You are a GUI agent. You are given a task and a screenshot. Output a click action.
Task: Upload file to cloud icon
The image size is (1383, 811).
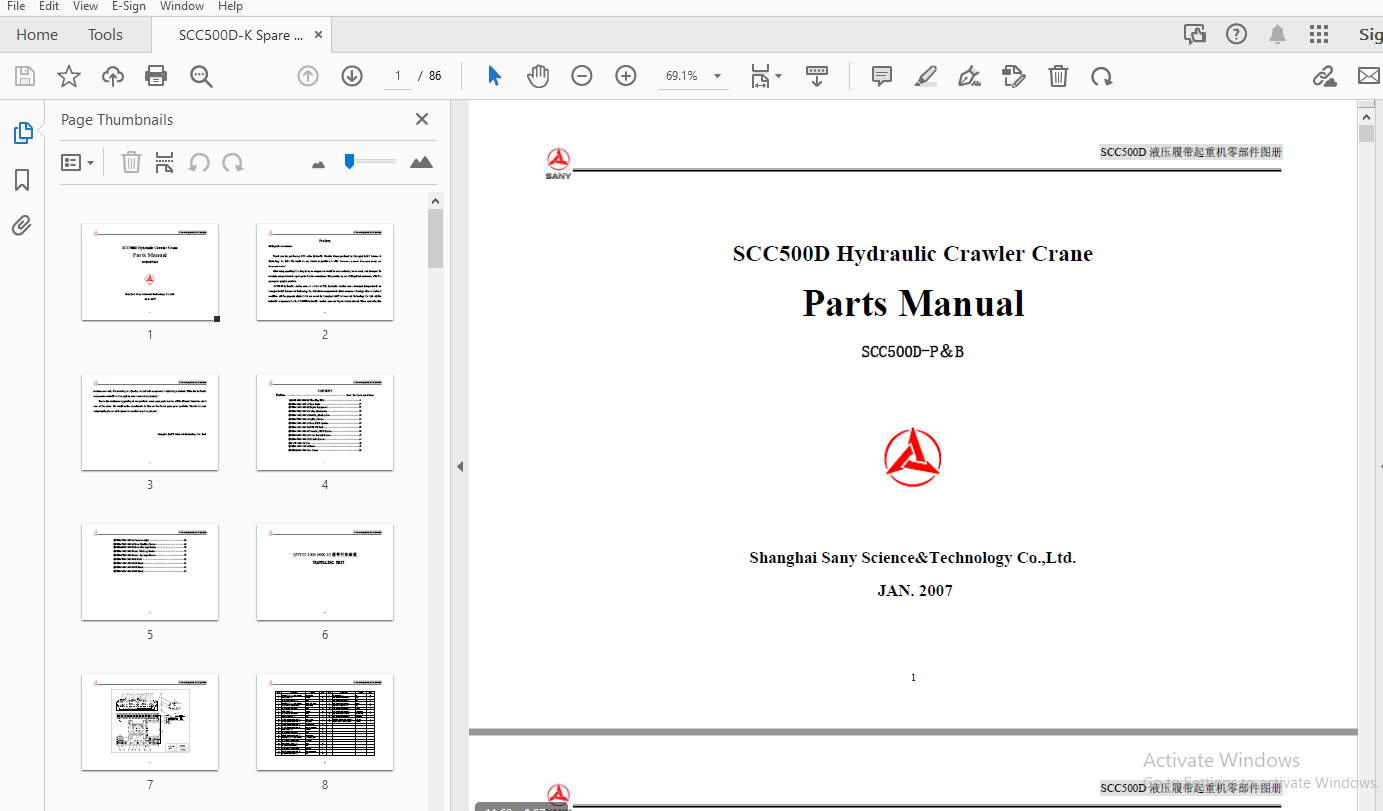tap(113, 76)
